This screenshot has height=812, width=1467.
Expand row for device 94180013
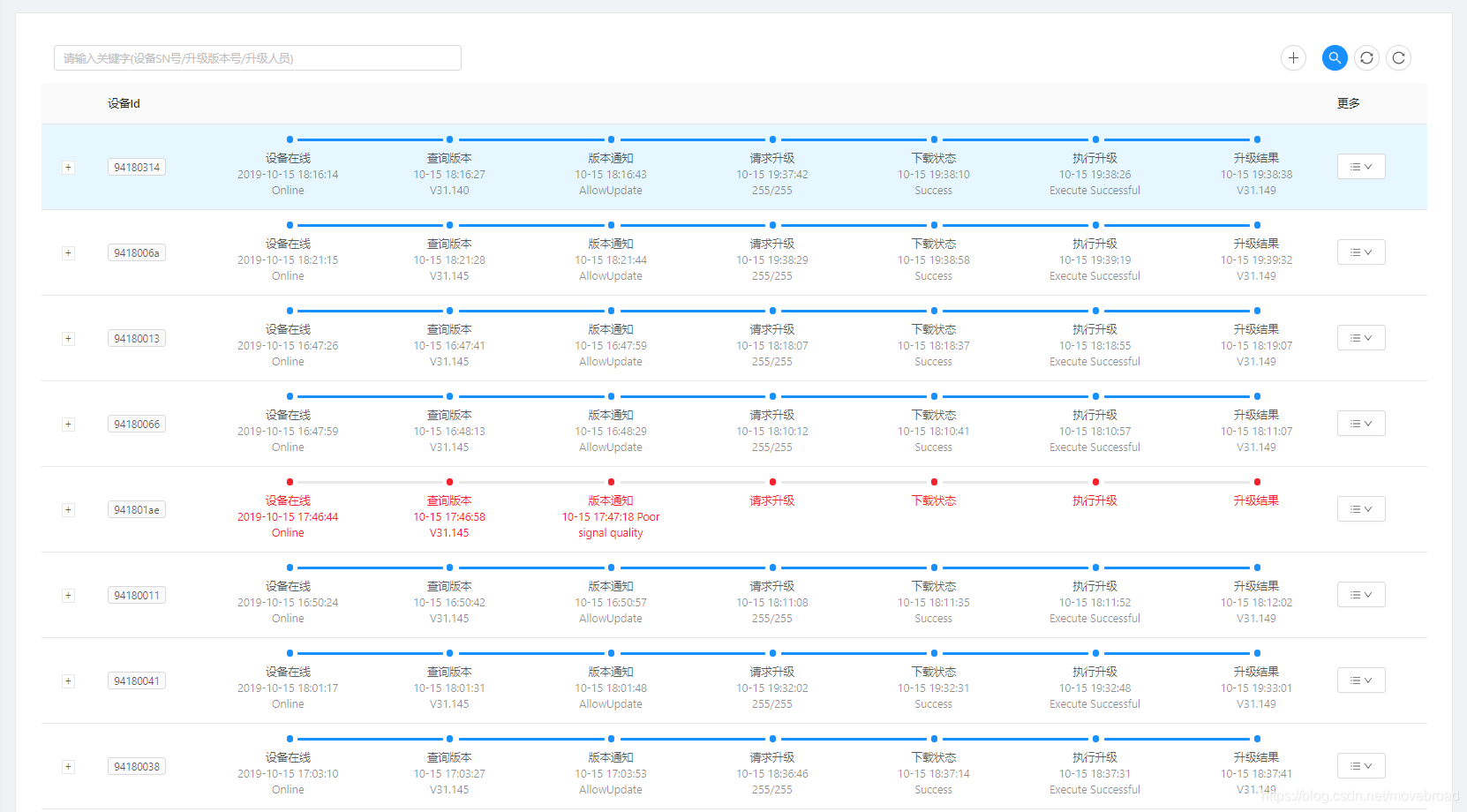(x=68, y=339)
